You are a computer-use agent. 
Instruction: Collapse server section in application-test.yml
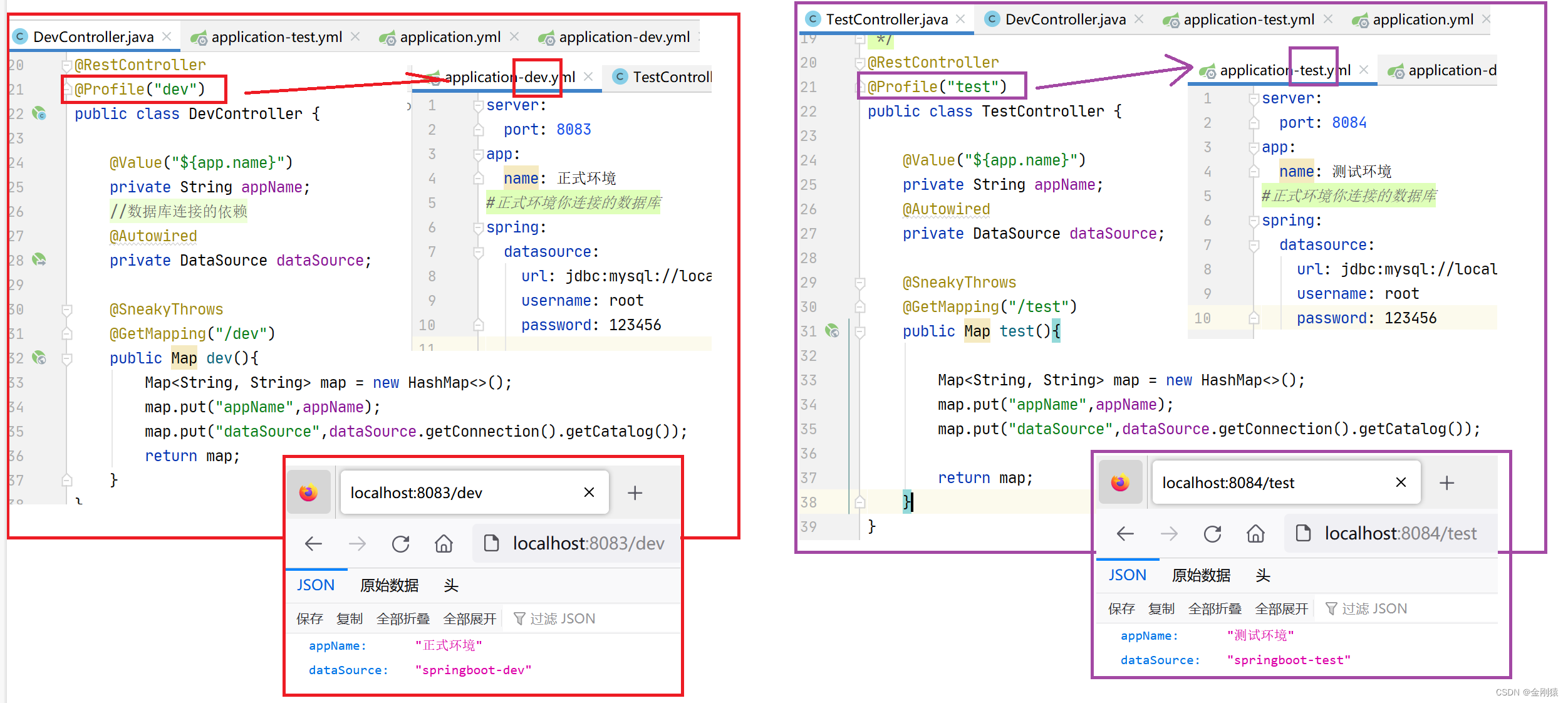coord(1254,98)
